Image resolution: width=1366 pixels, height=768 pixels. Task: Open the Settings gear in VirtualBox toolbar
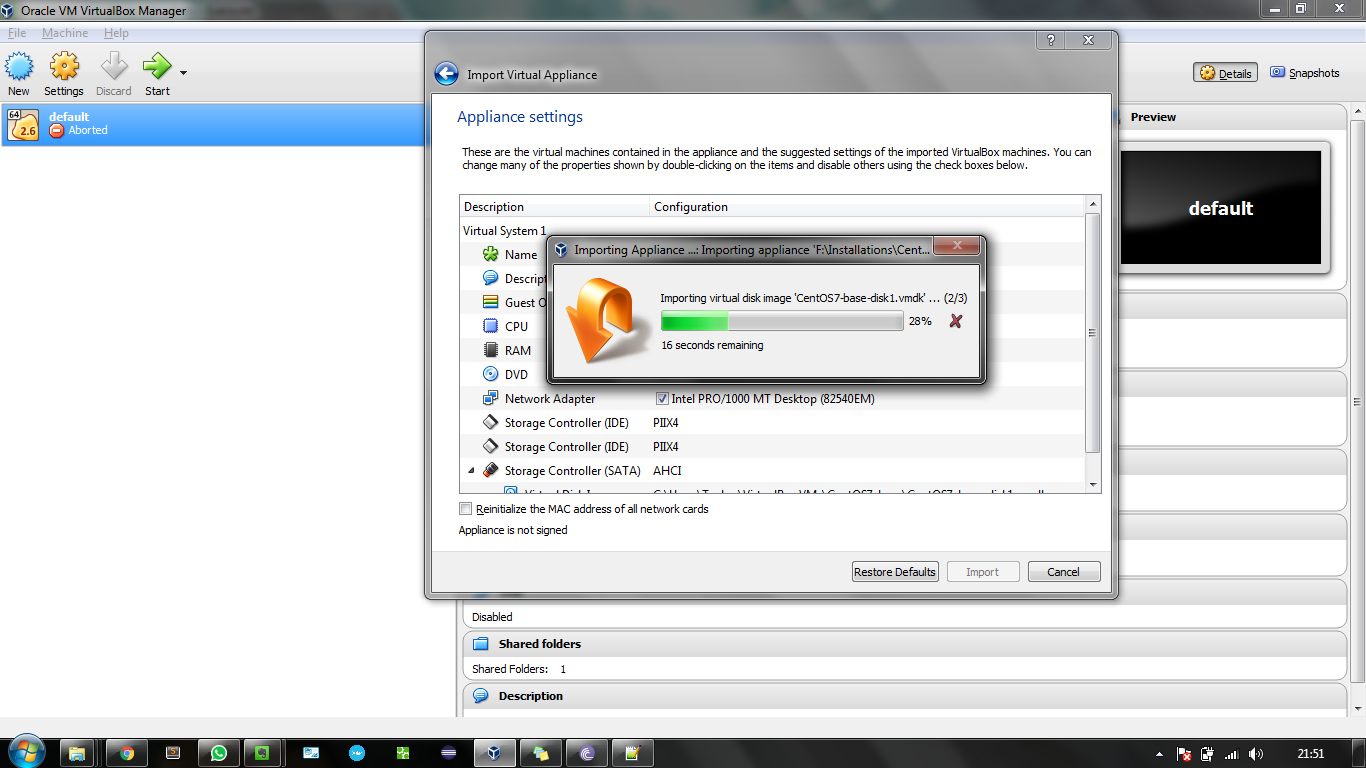pos(64,67)
